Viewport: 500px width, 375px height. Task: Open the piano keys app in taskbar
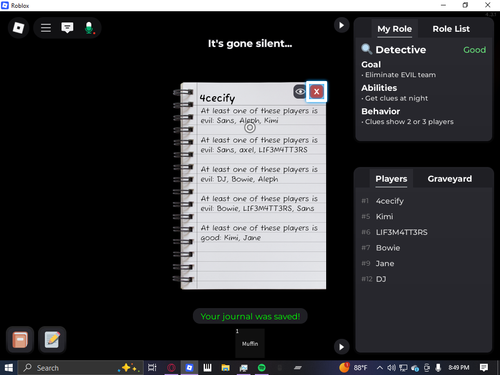point(207,368)
